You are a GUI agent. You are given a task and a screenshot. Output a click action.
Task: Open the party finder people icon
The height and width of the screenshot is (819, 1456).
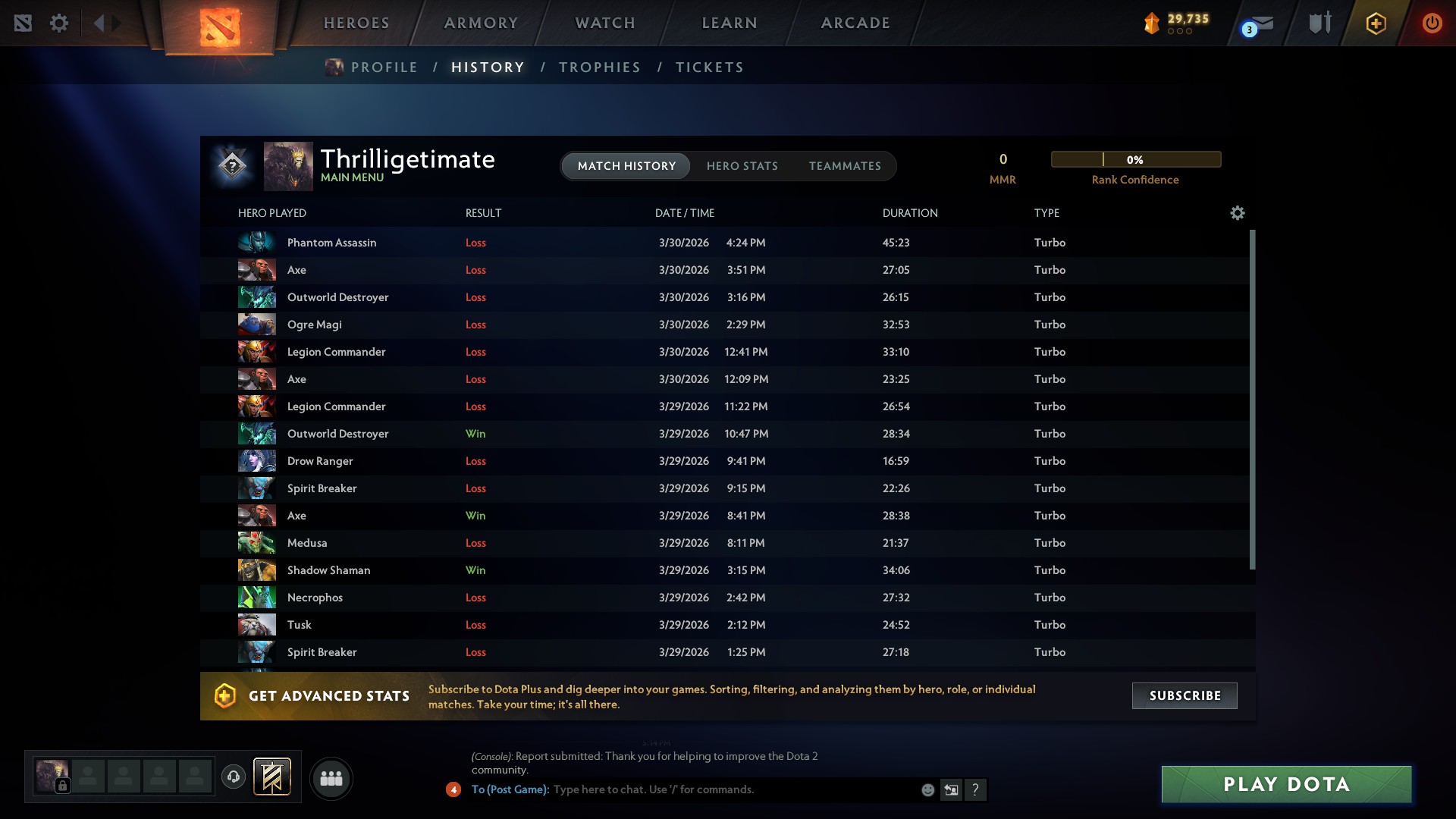pos(331,778)
